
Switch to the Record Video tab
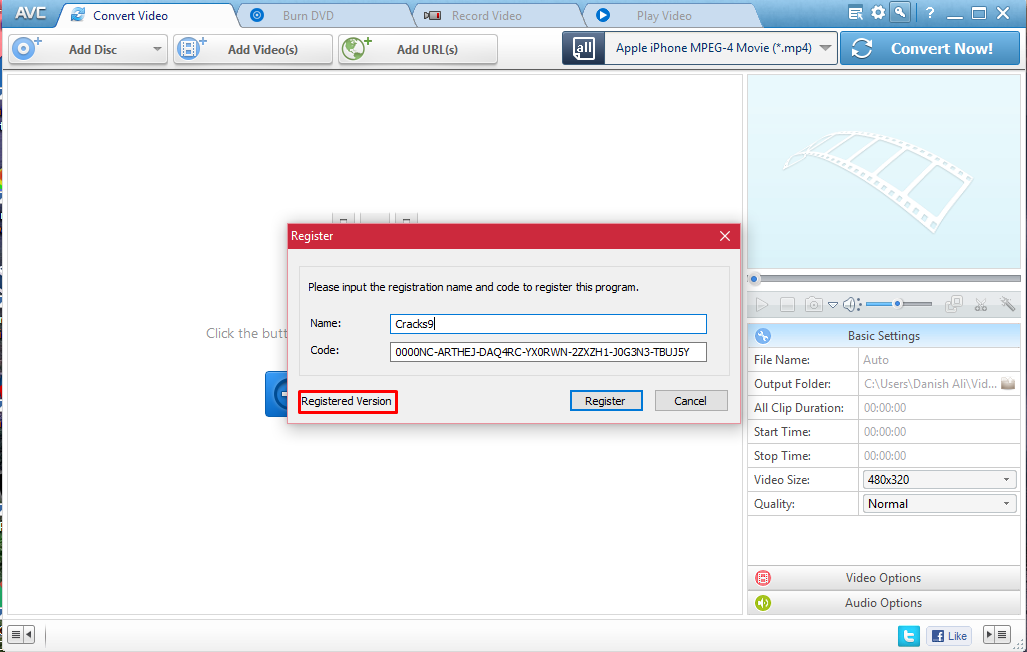tap(487, 16)
